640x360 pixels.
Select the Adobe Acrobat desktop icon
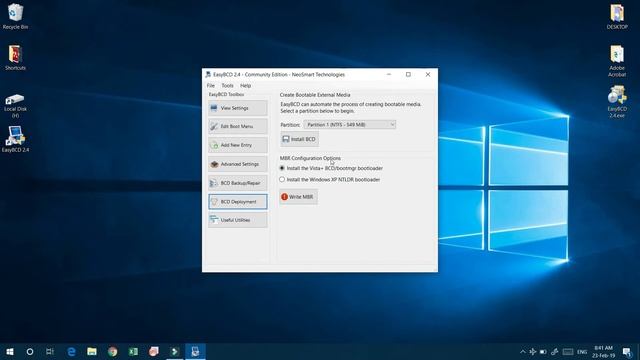point(617,61)
